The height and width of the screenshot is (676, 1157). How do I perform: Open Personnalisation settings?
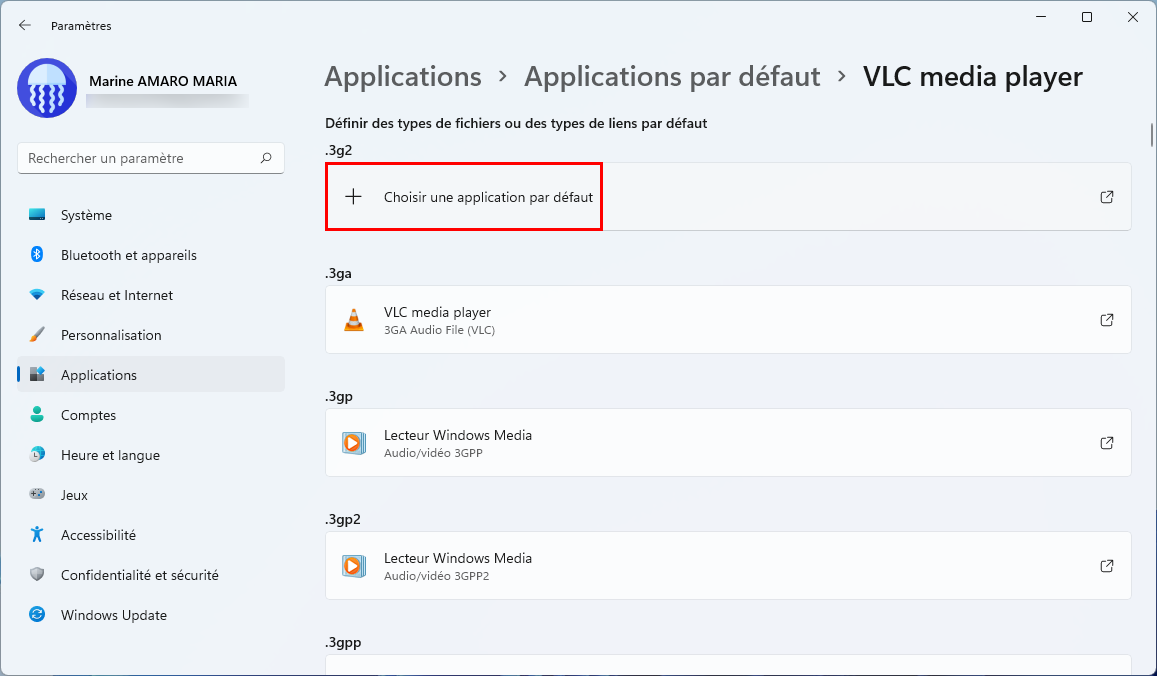[x=151, y=334]
